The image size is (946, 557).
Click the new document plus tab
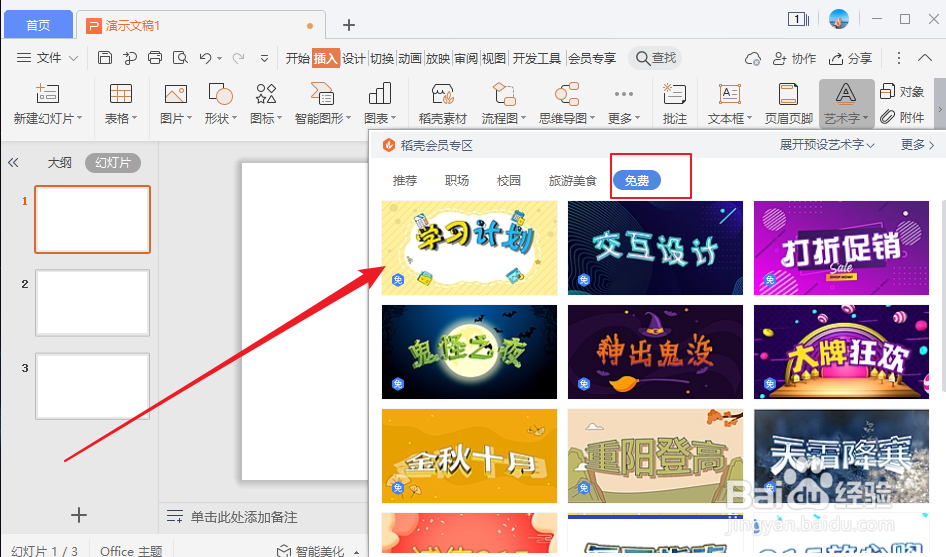pyautogui.click(x=349, y=25)
